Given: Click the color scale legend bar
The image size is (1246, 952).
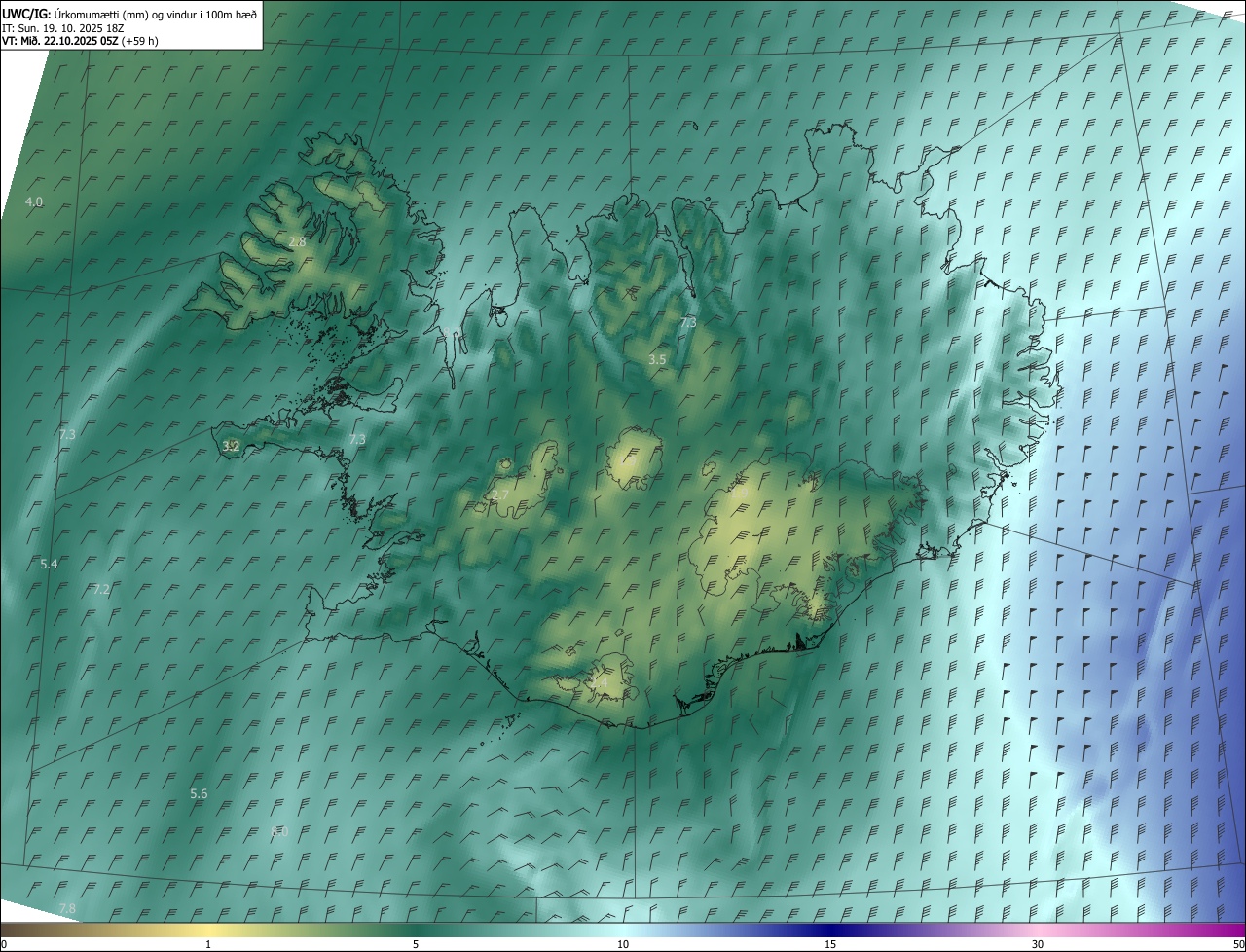Looking at the screenshot, I should (623, 930).
